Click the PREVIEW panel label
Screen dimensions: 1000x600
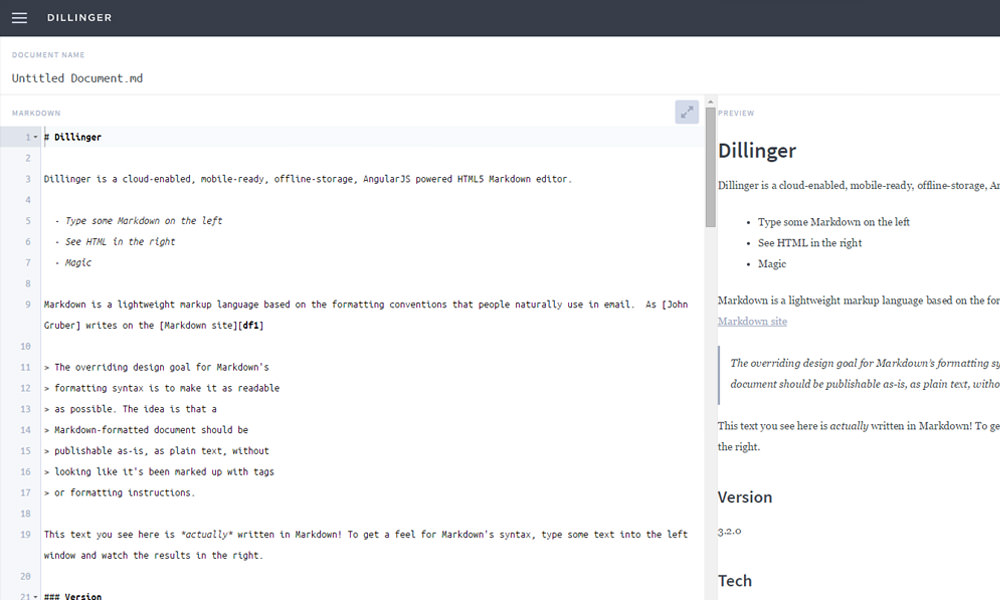point(736,113)
